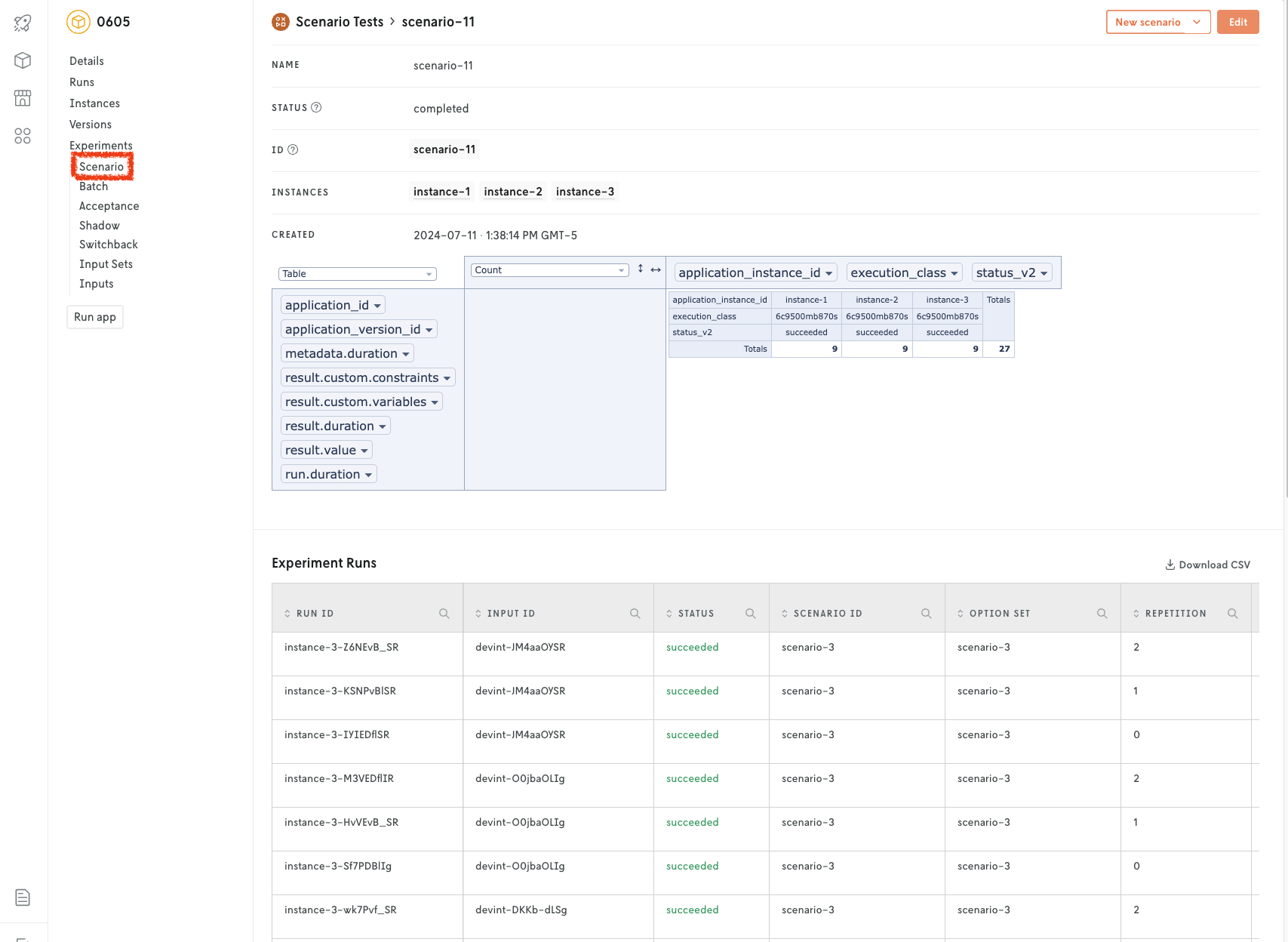Image resolution: width=1288 pixels, height=942 pixels.
Task: Click the marketplace storefront sidebar icon
Action: click(x=23, y=98)
